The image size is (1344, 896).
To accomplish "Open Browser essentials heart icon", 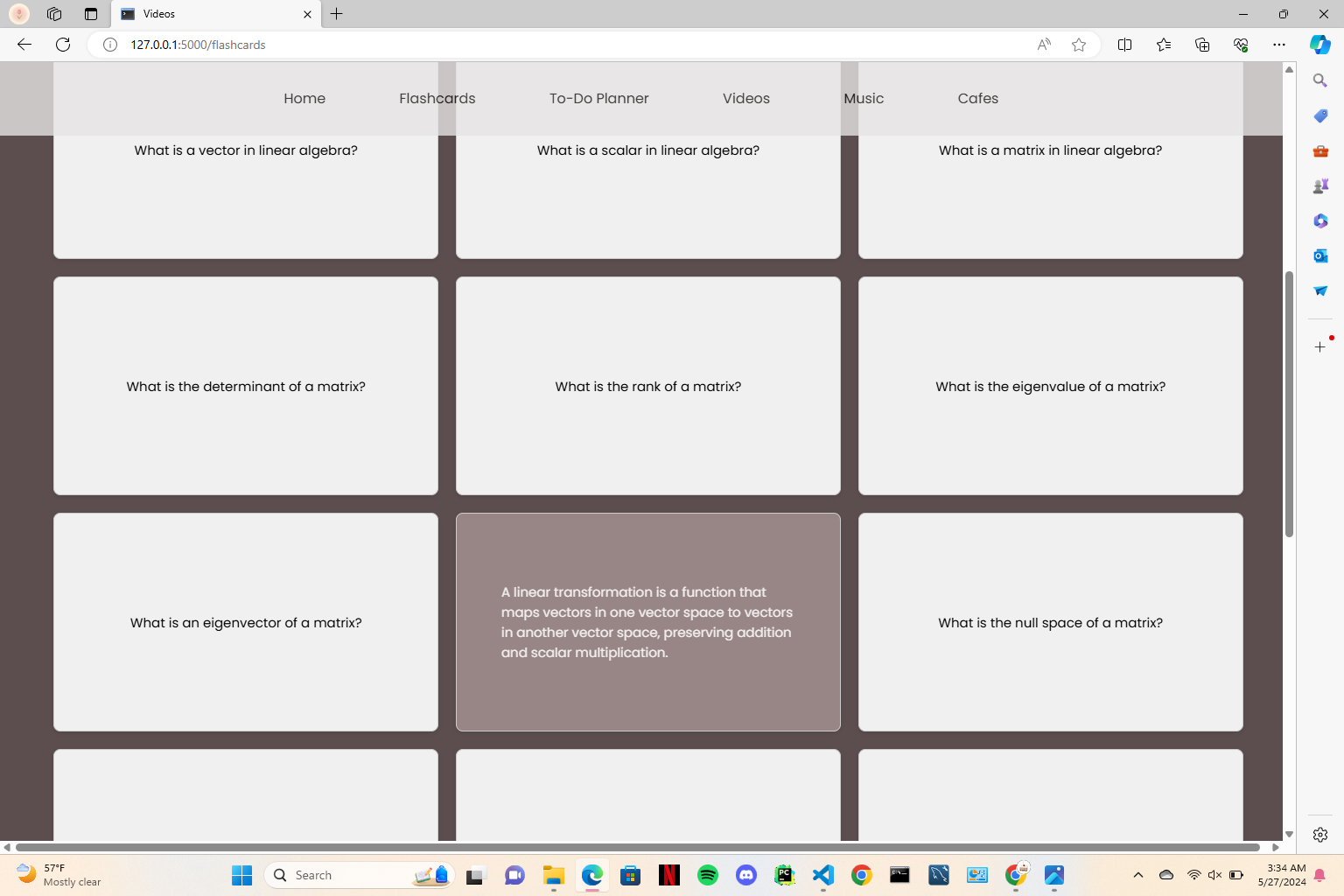I will pos(1241,45).
